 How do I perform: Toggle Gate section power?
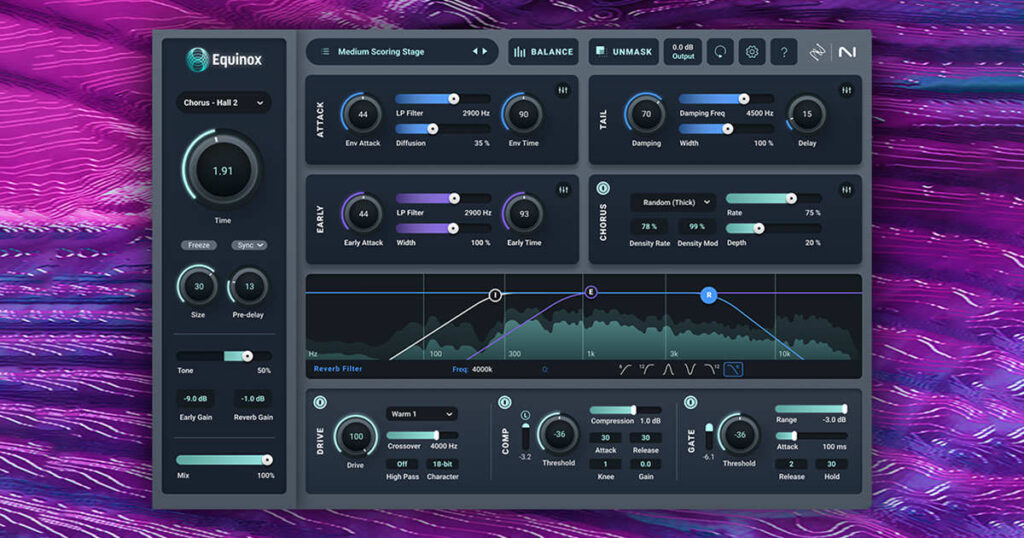tap(690, 402)
